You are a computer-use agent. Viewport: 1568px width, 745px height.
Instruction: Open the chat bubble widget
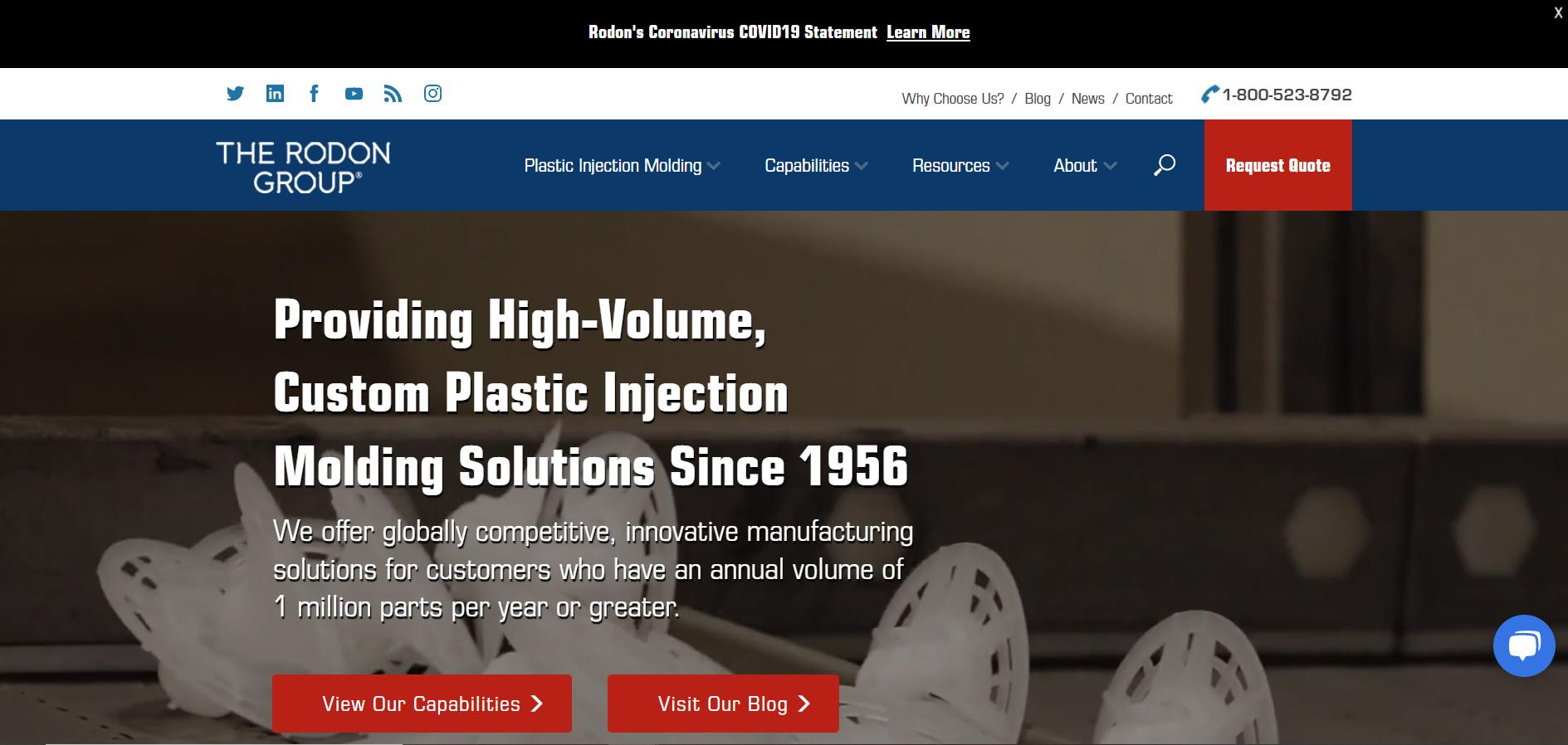coord(1524,645)
